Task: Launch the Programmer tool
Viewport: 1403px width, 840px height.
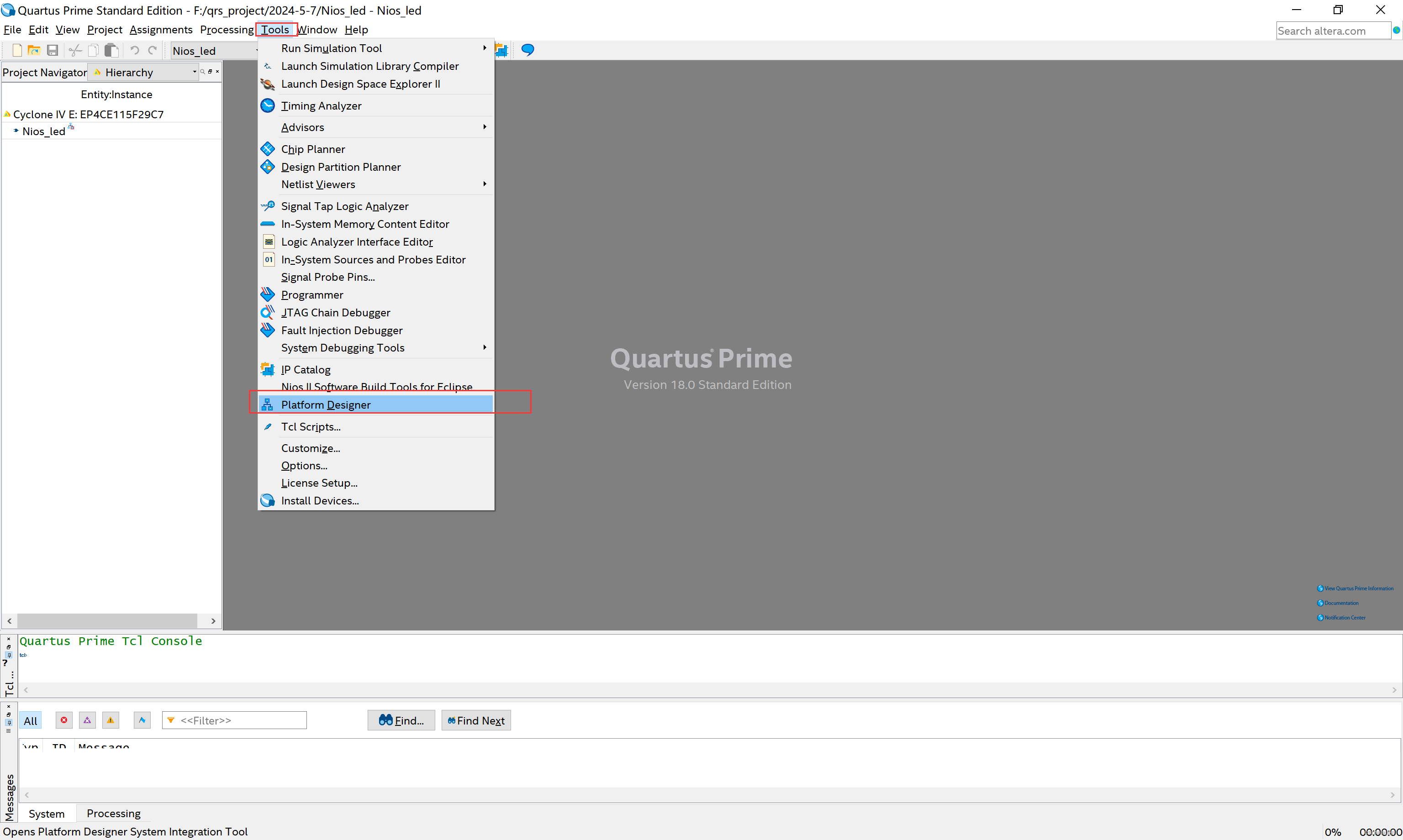Action: (312, 295)
